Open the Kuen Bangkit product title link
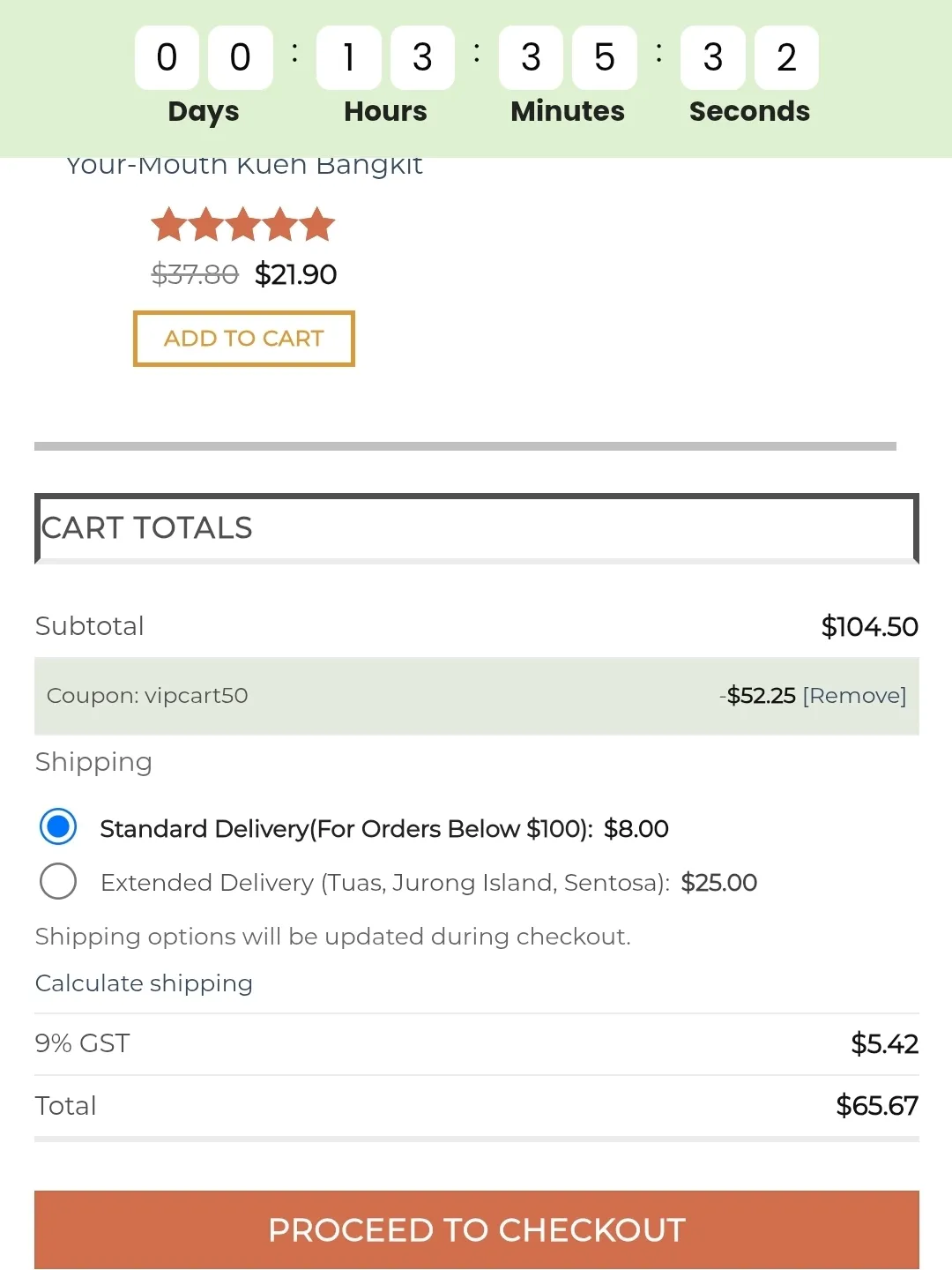Viewport: 952px width, 1270px height. 244,165
